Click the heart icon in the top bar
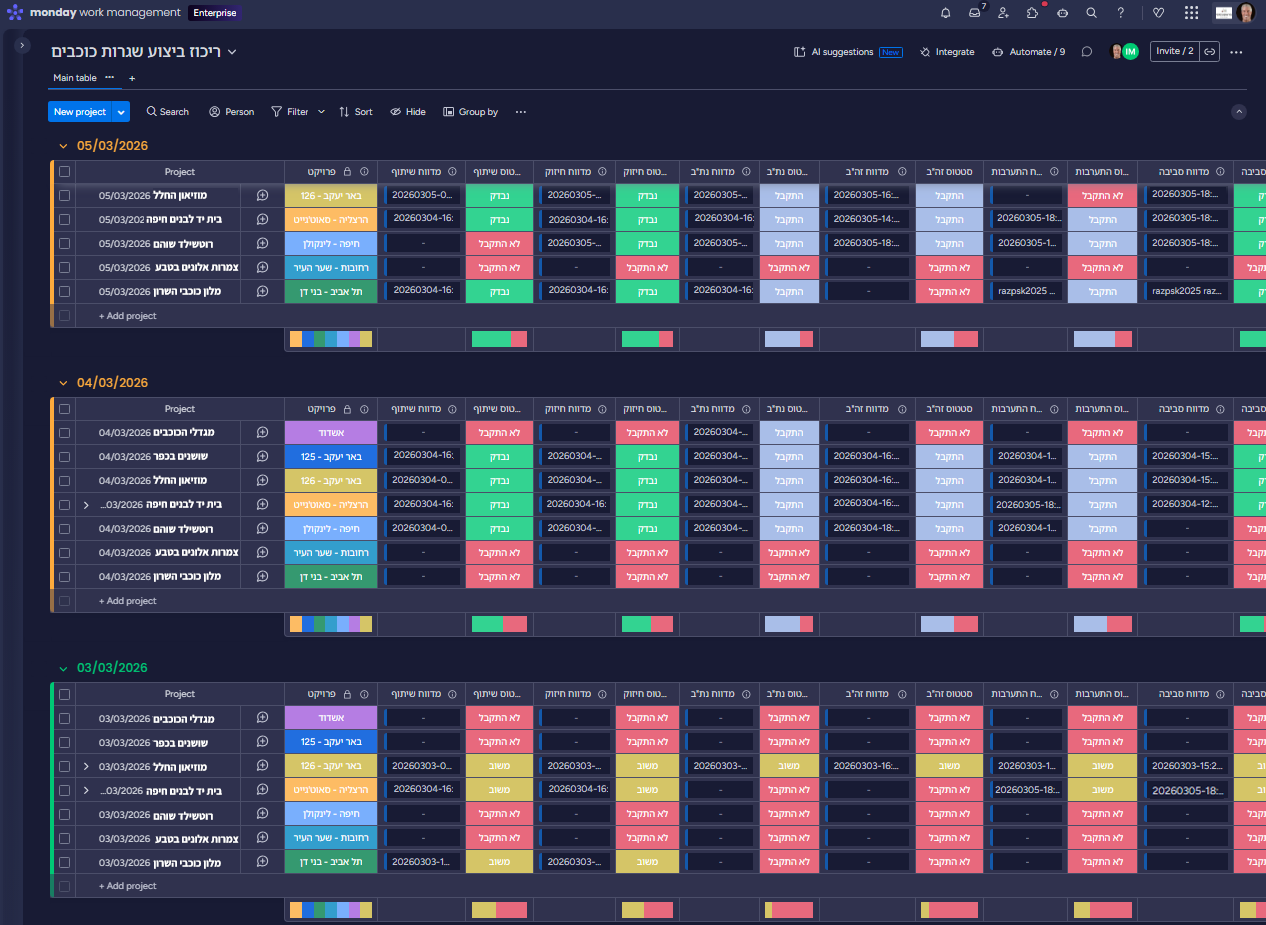Viewport: 1266px width, 925px height. [1159, 13]
